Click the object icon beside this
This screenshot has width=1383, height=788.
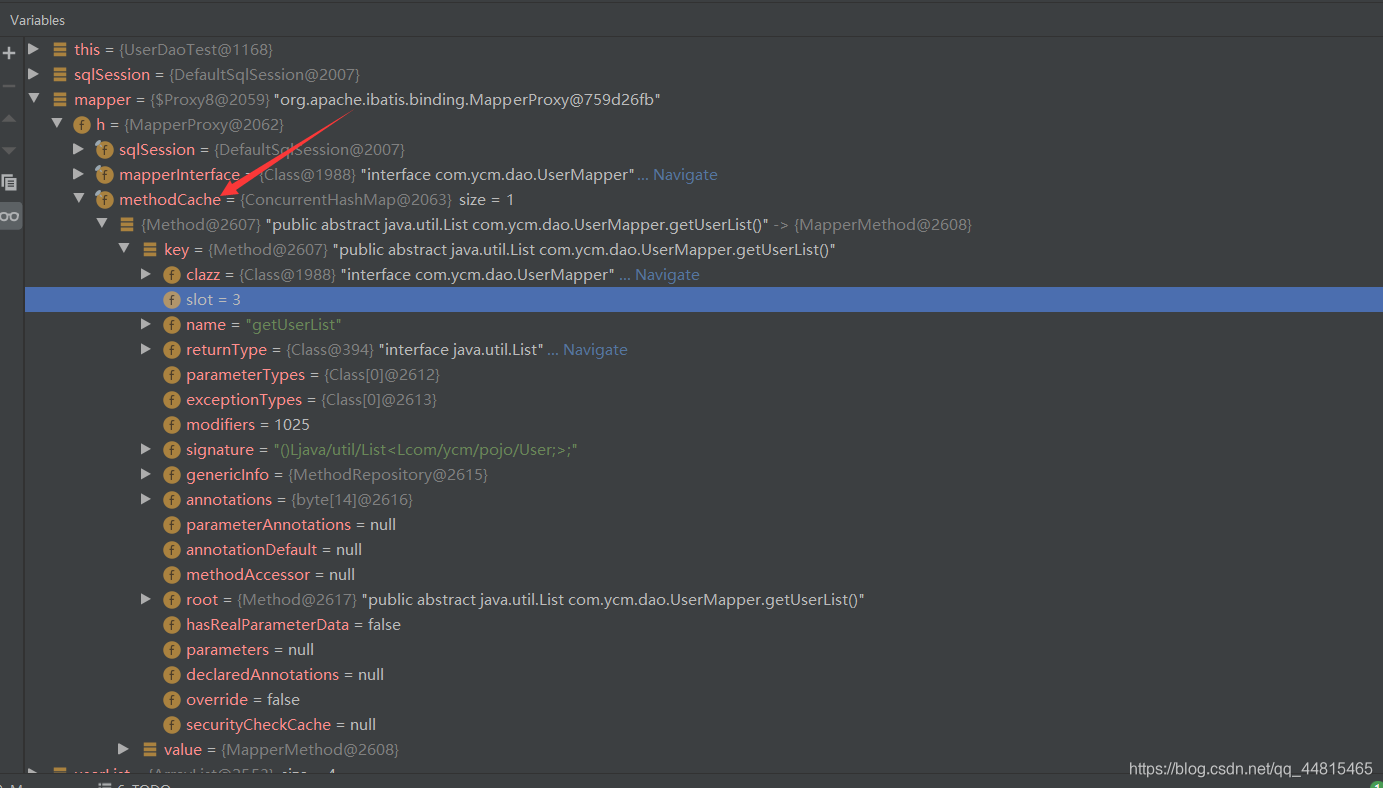coord(60,50)
